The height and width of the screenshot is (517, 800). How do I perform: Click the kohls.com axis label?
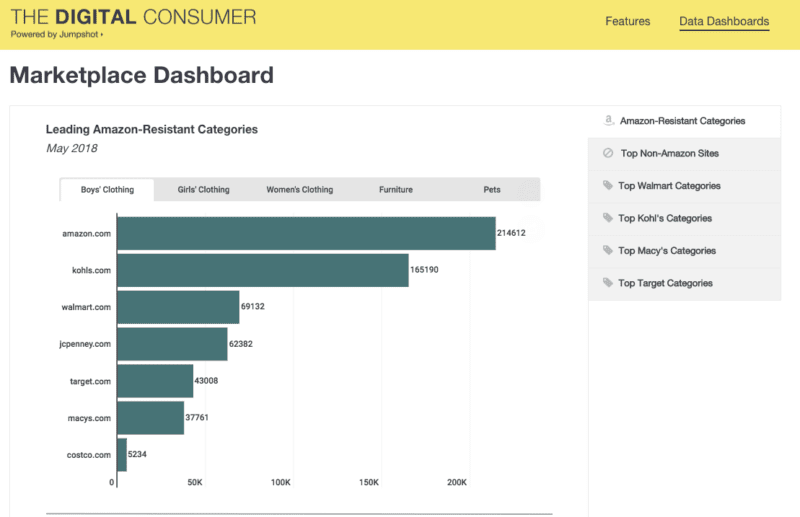tap(91, 270)
